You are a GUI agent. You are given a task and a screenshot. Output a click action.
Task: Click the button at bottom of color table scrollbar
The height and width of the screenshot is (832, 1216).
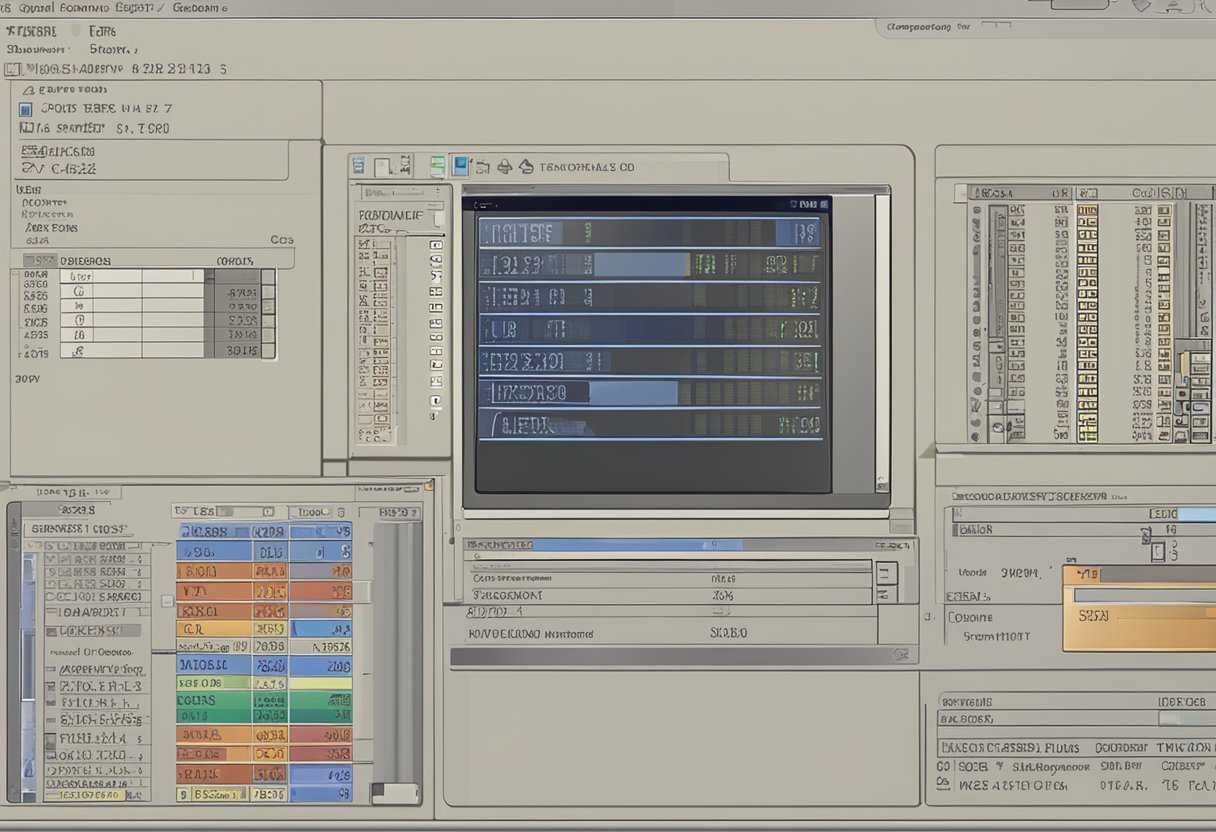(396, 793)
